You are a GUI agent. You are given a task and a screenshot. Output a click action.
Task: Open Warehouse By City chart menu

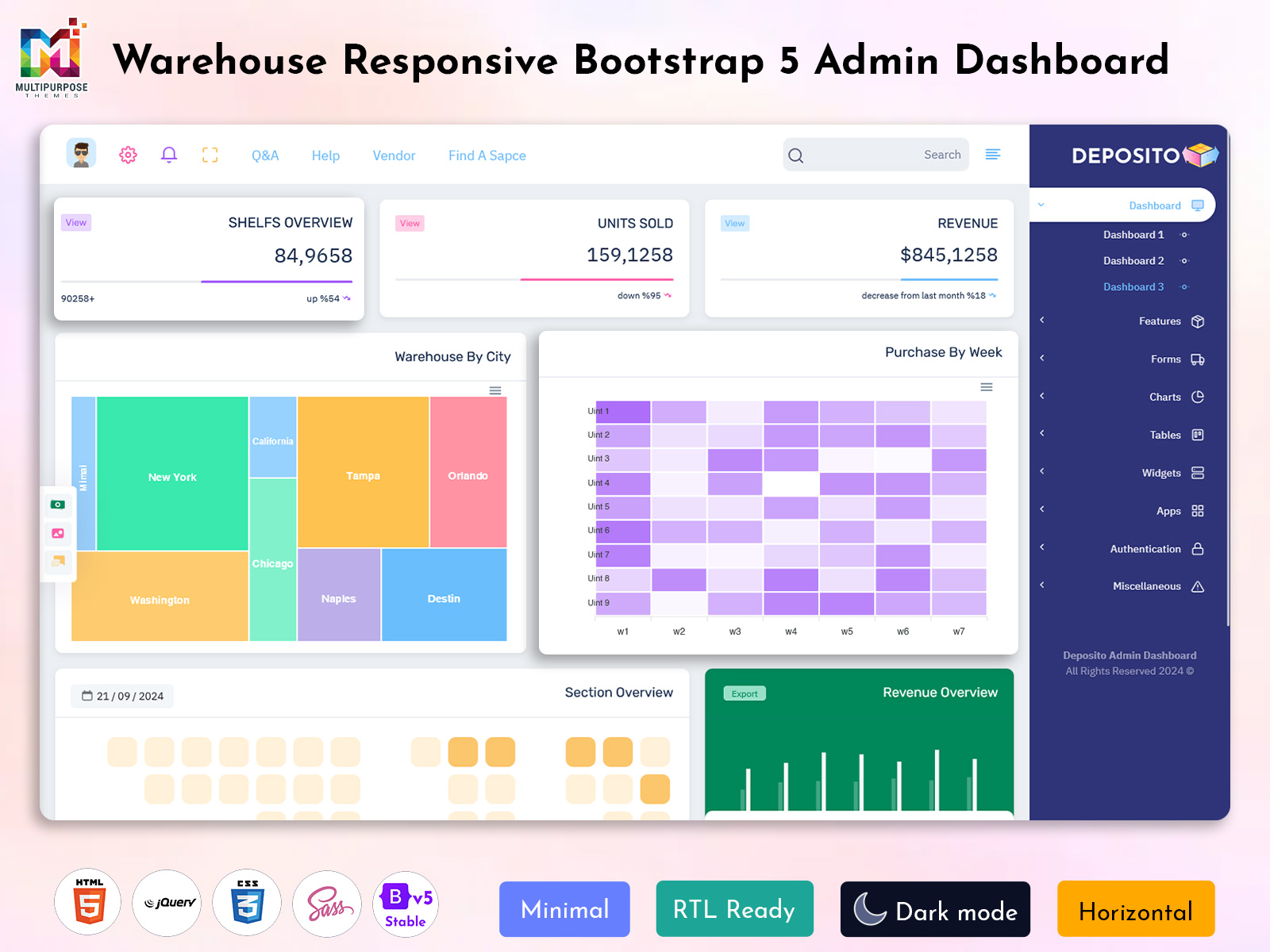[x=495, y=390]
